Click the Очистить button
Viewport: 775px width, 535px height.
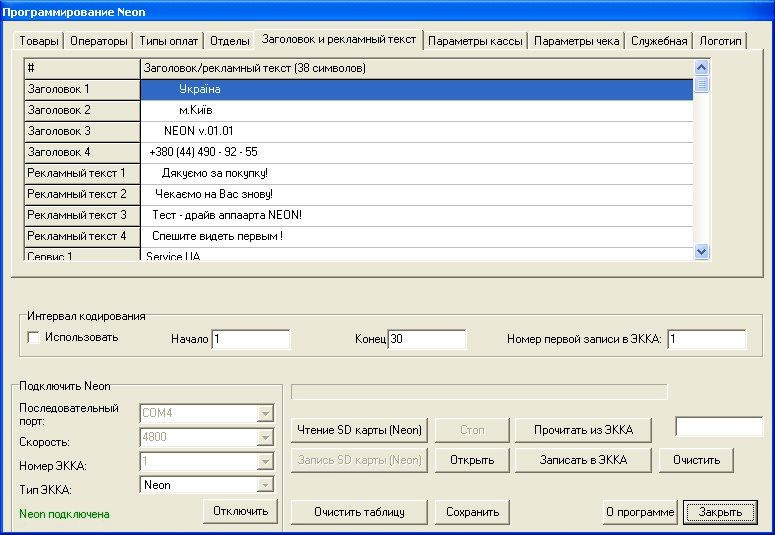(x=696, y=460)
